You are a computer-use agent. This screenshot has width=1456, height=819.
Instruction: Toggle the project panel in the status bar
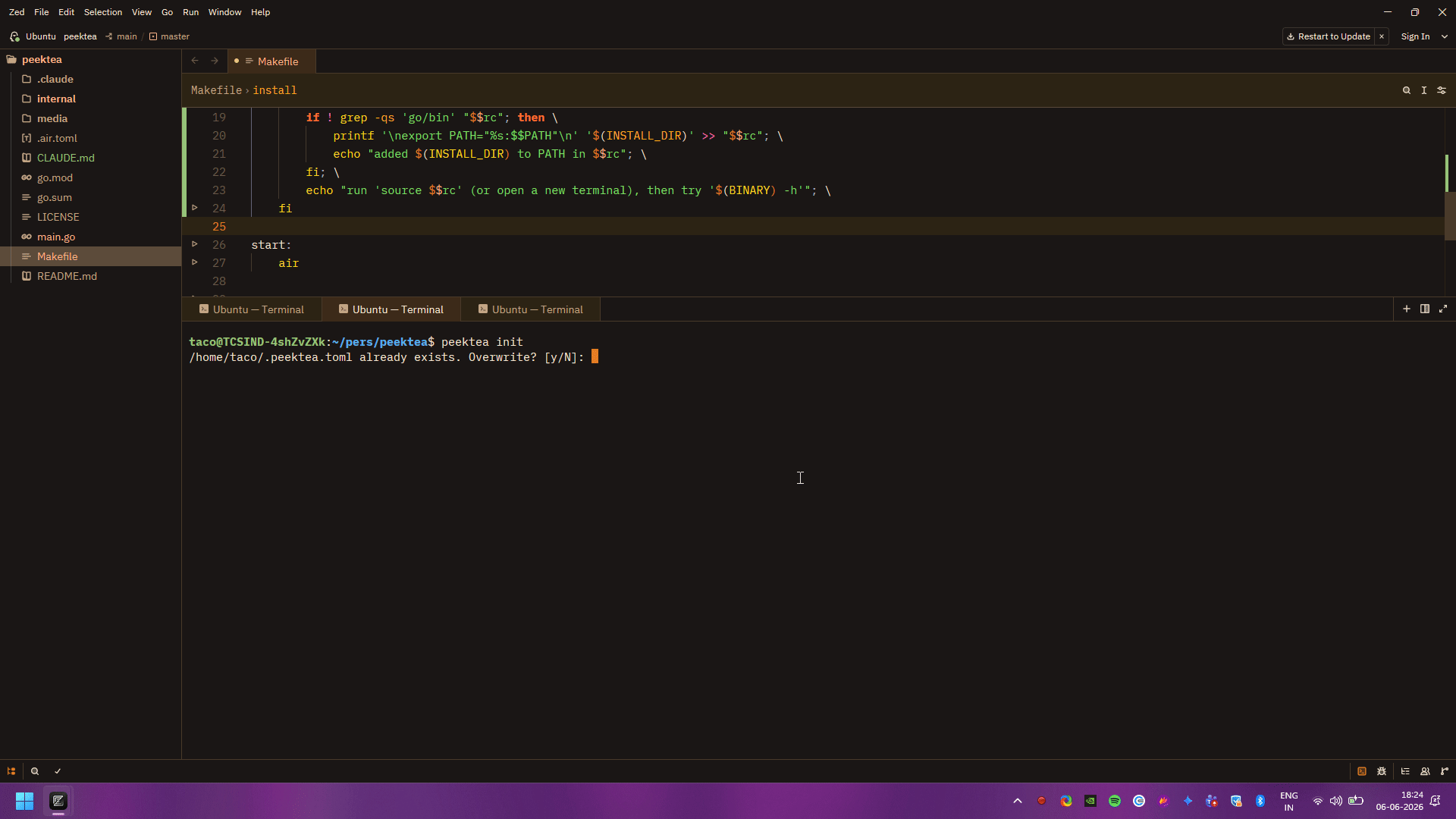pyautogui.click(x=11, y=771)
